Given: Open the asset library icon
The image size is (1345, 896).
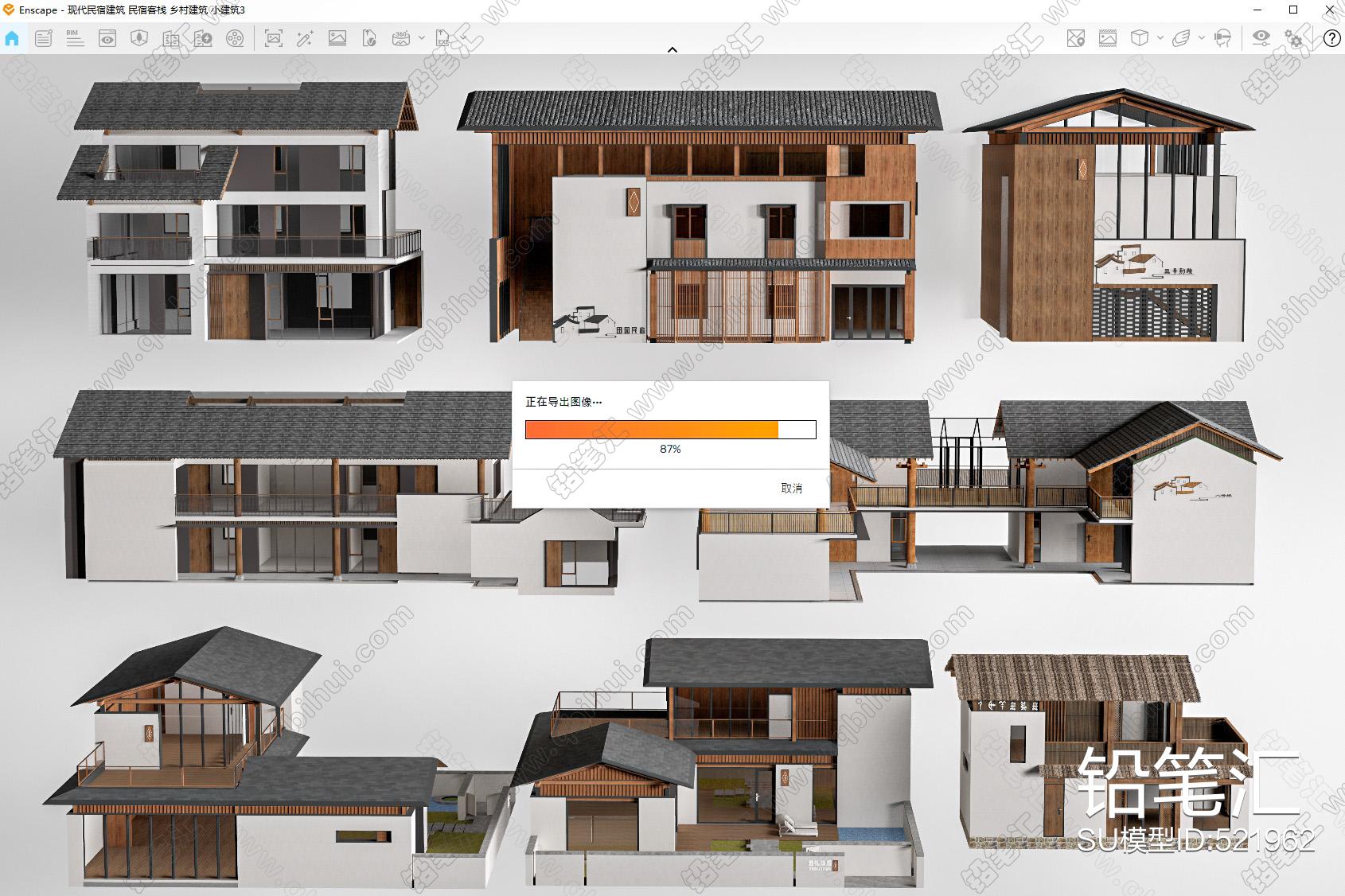Looking at the screenshot, I should (x=171, y=38).
